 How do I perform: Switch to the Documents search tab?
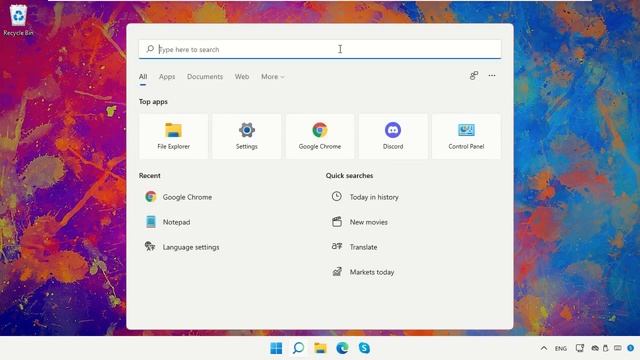205,77
